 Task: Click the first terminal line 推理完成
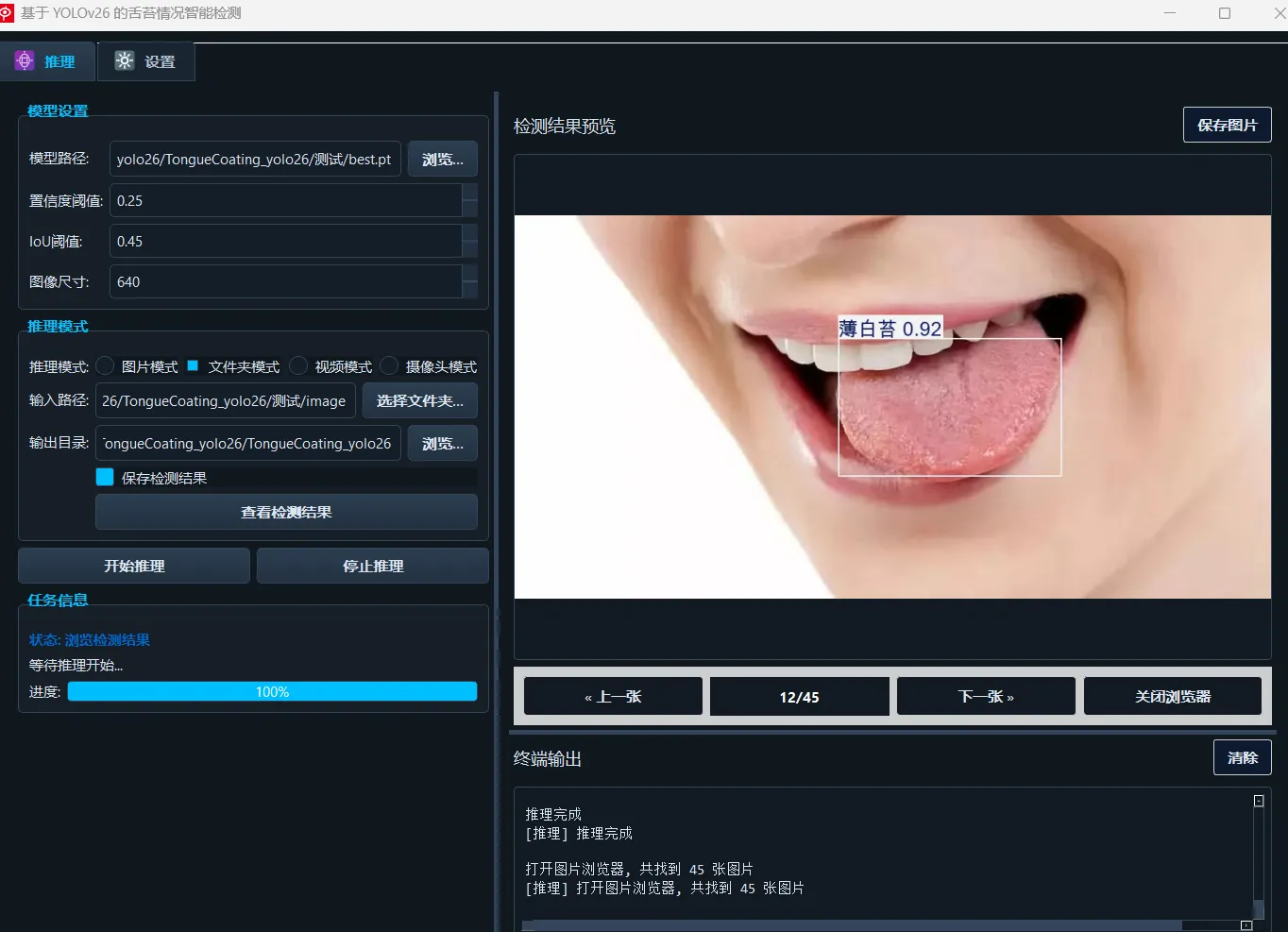tap(553, 814)
